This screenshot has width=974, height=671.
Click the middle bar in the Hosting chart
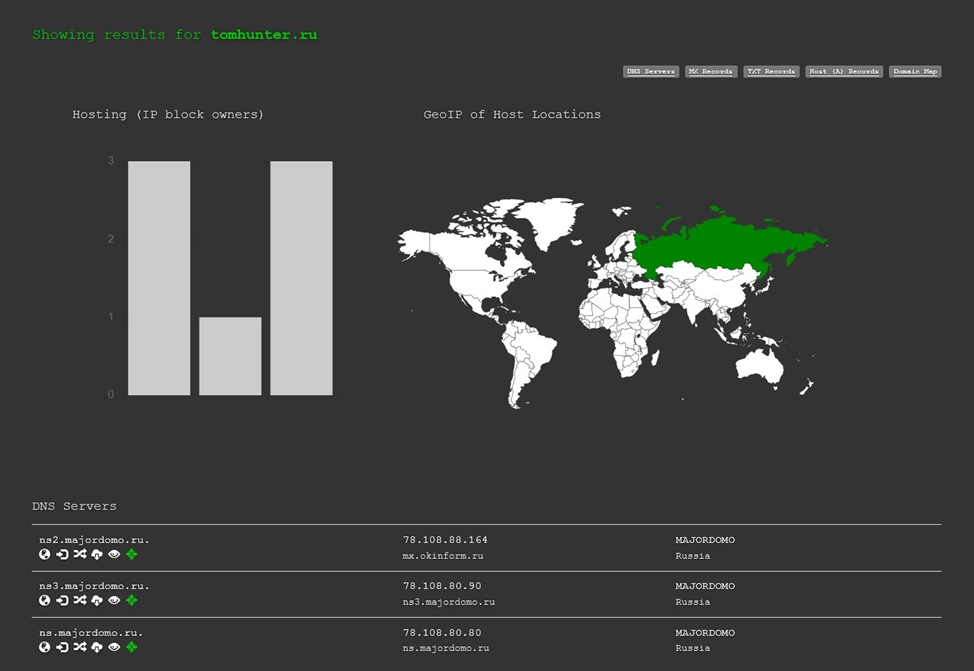(230, 356)
